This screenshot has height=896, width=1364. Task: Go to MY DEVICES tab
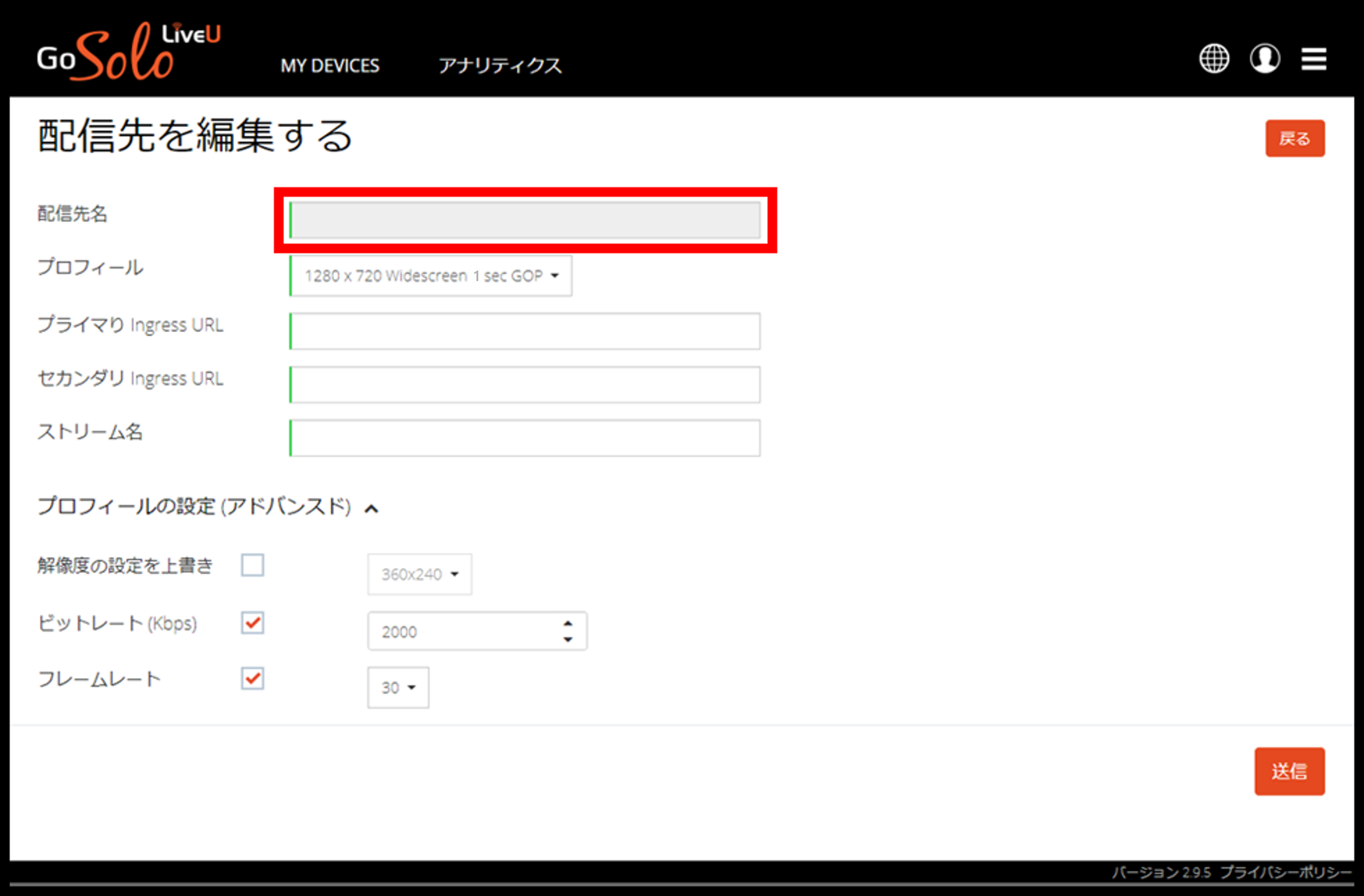pos(330,66)
